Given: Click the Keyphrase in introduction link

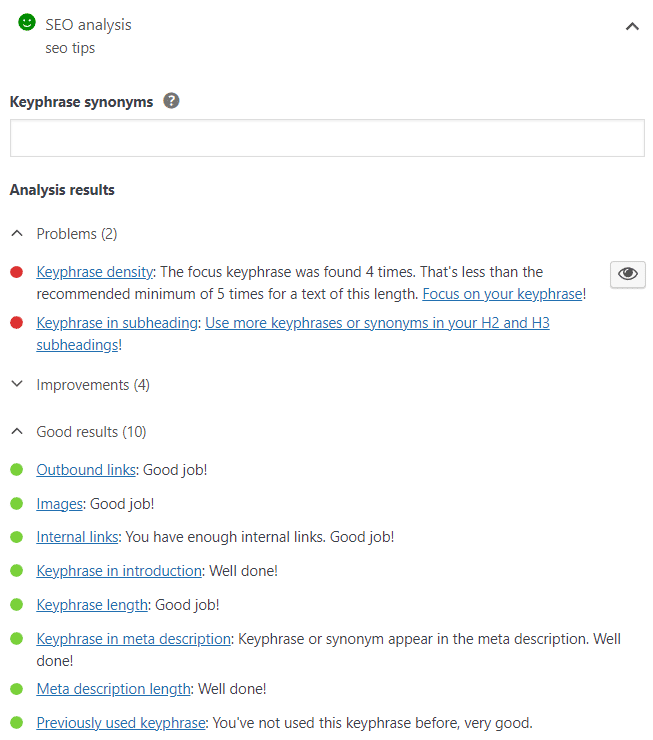Looking at the screenshot, I should click(119, 571).
